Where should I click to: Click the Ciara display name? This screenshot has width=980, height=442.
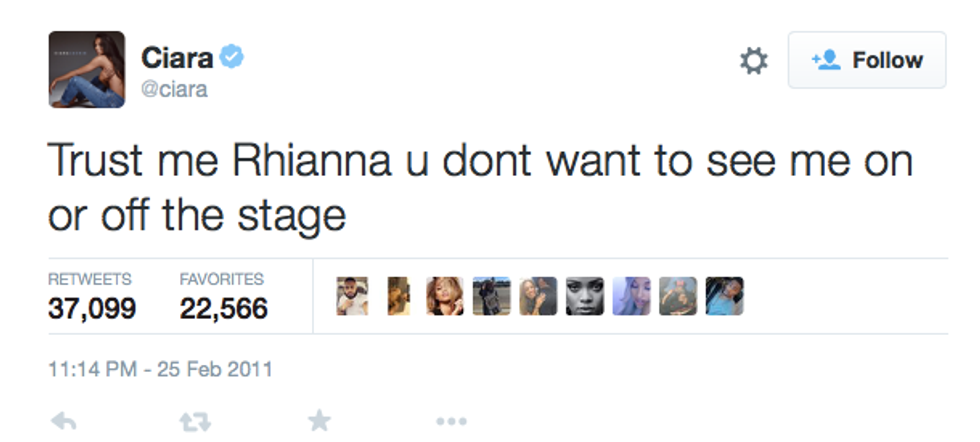coord(178,57)
